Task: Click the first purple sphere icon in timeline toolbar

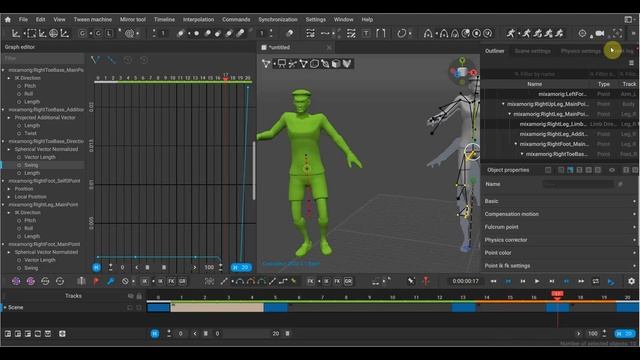Action: [16, 281]
